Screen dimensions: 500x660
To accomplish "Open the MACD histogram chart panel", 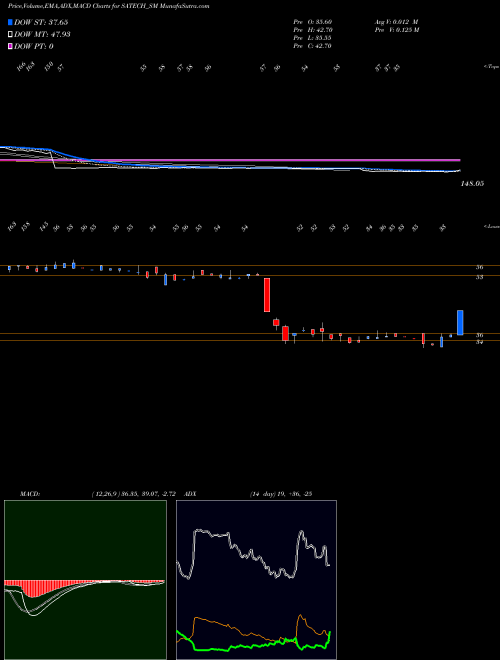I will (85, 580).
